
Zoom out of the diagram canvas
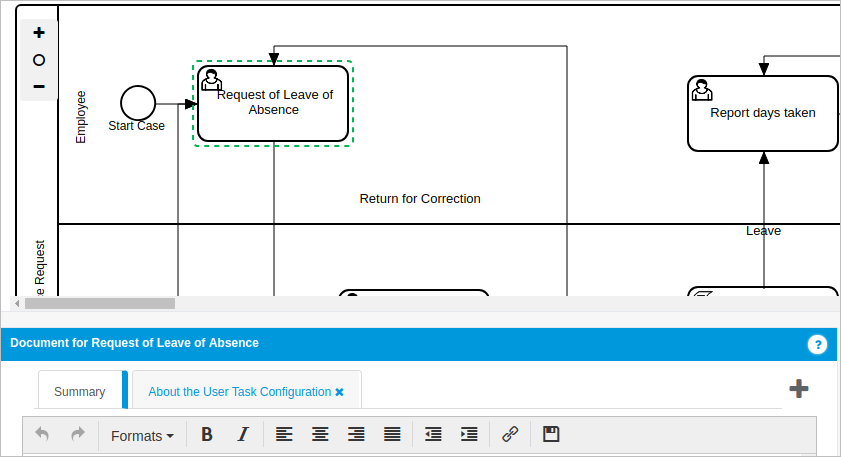(x=39, y=87)
